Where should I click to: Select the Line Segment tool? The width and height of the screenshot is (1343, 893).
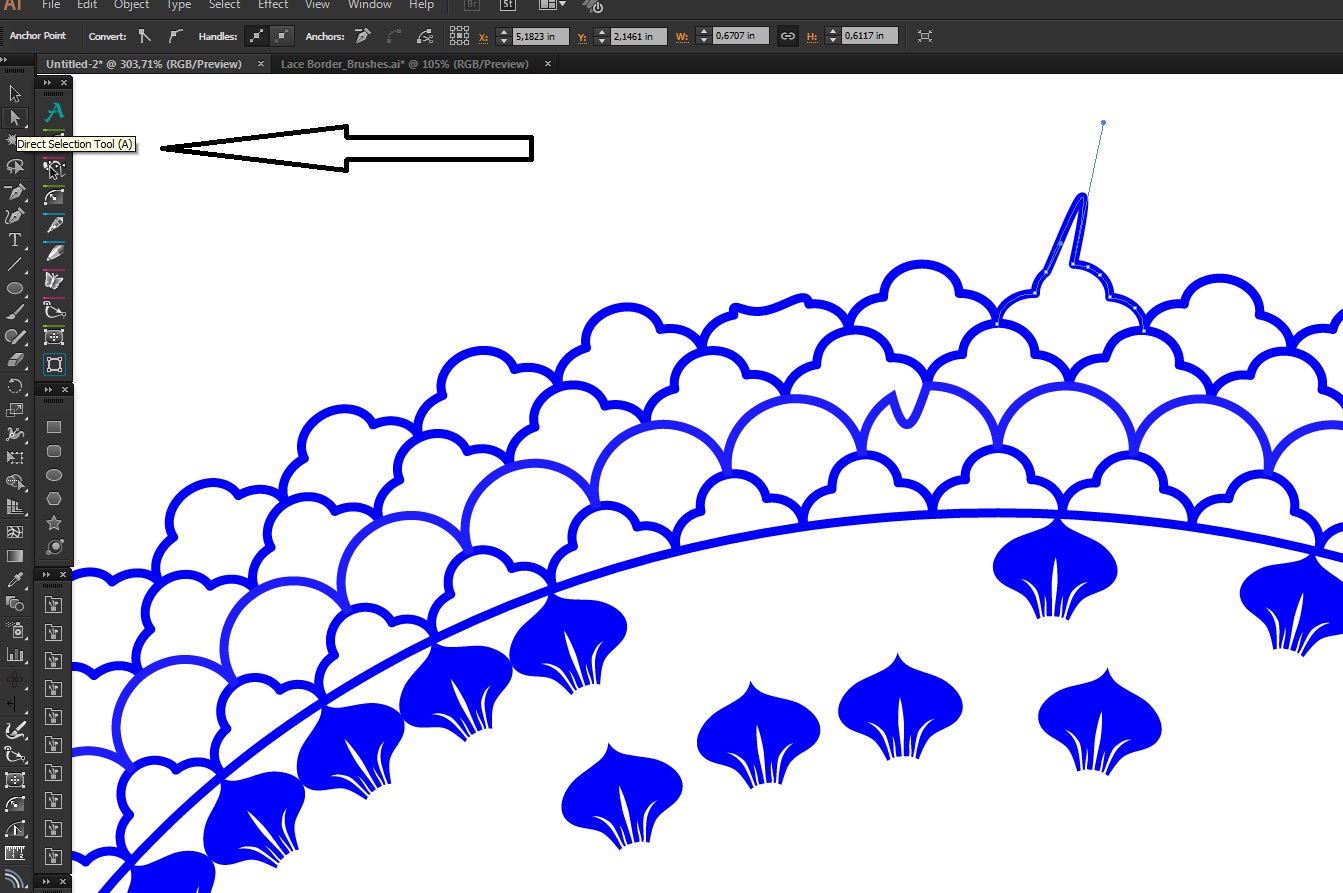[x=15, y=264]
